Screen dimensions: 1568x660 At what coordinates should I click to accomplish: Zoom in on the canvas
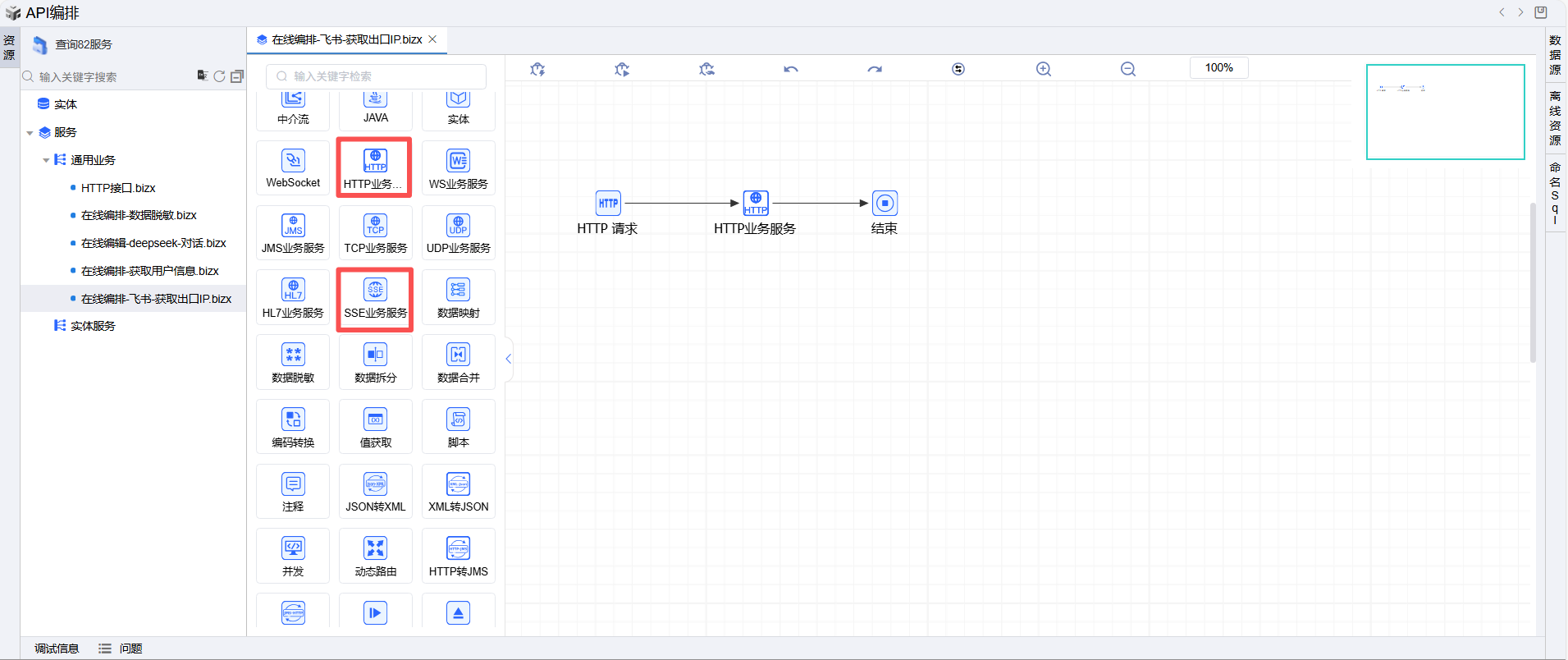(1043, 69)
